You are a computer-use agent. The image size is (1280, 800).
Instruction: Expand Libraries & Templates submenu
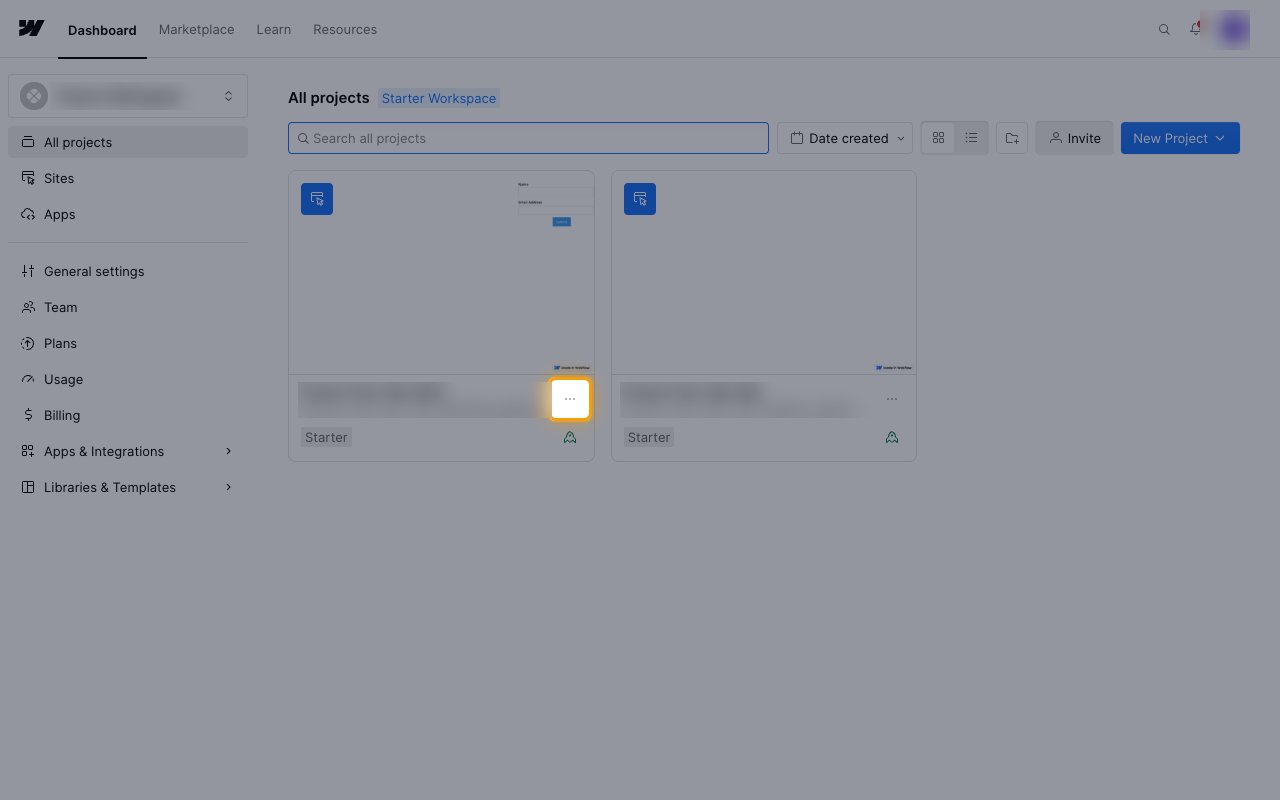tap(128, 487)
